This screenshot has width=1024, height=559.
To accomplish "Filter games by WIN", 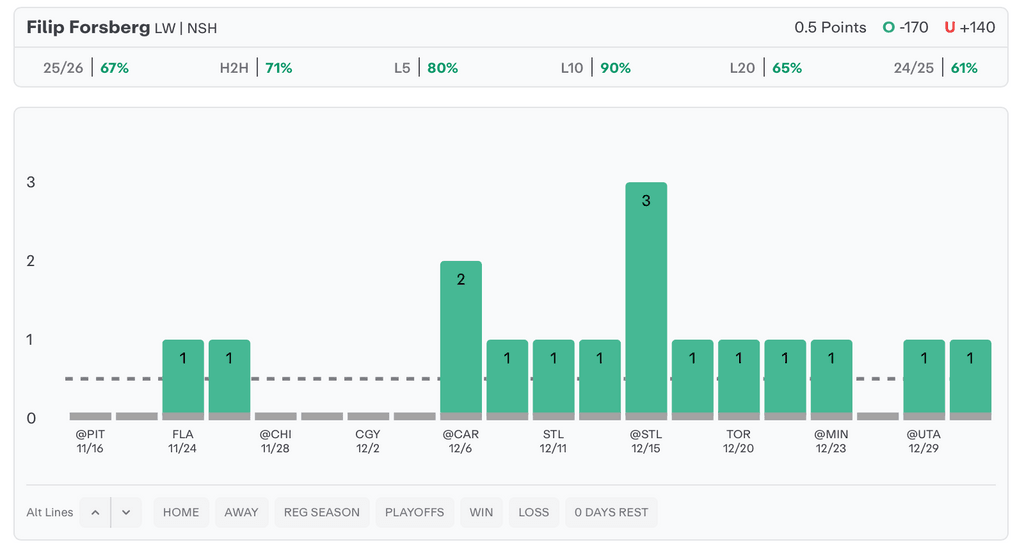I will [481, 512].
